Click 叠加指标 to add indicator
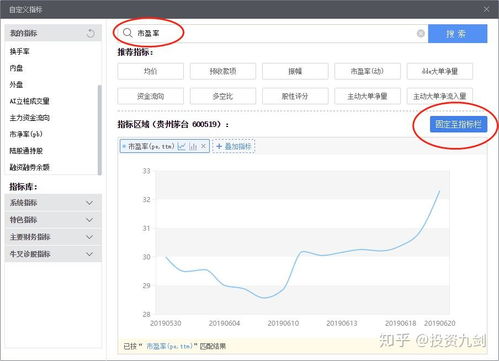Viewport: 499px width, 361px height. (234, 146)
